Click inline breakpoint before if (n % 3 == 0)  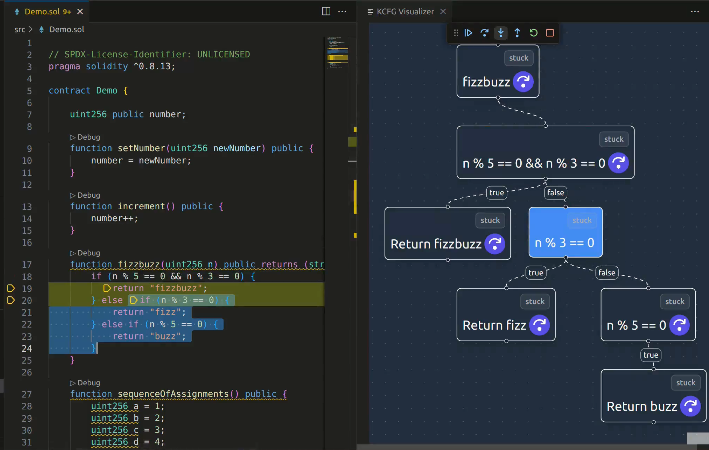[133, 300]
